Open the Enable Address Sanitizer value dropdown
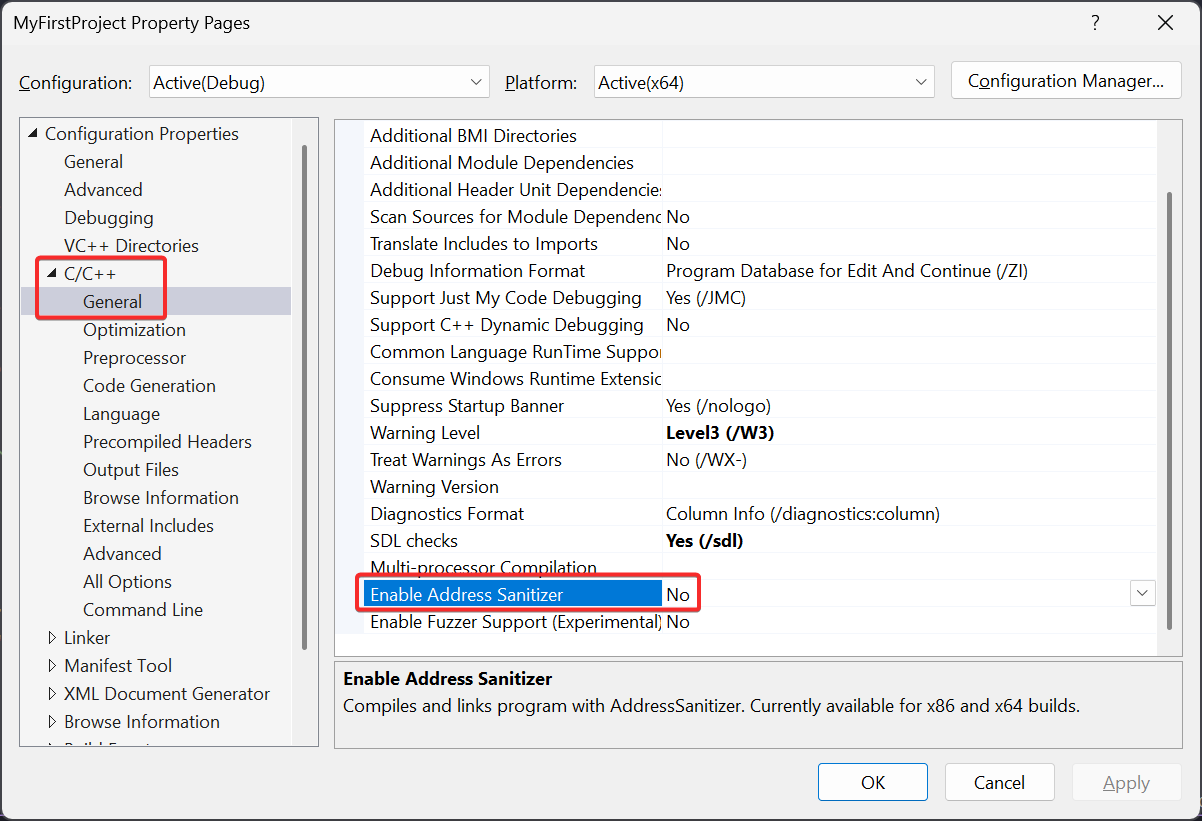Viewport: 1202px width, 821px height. (1142, 594)
